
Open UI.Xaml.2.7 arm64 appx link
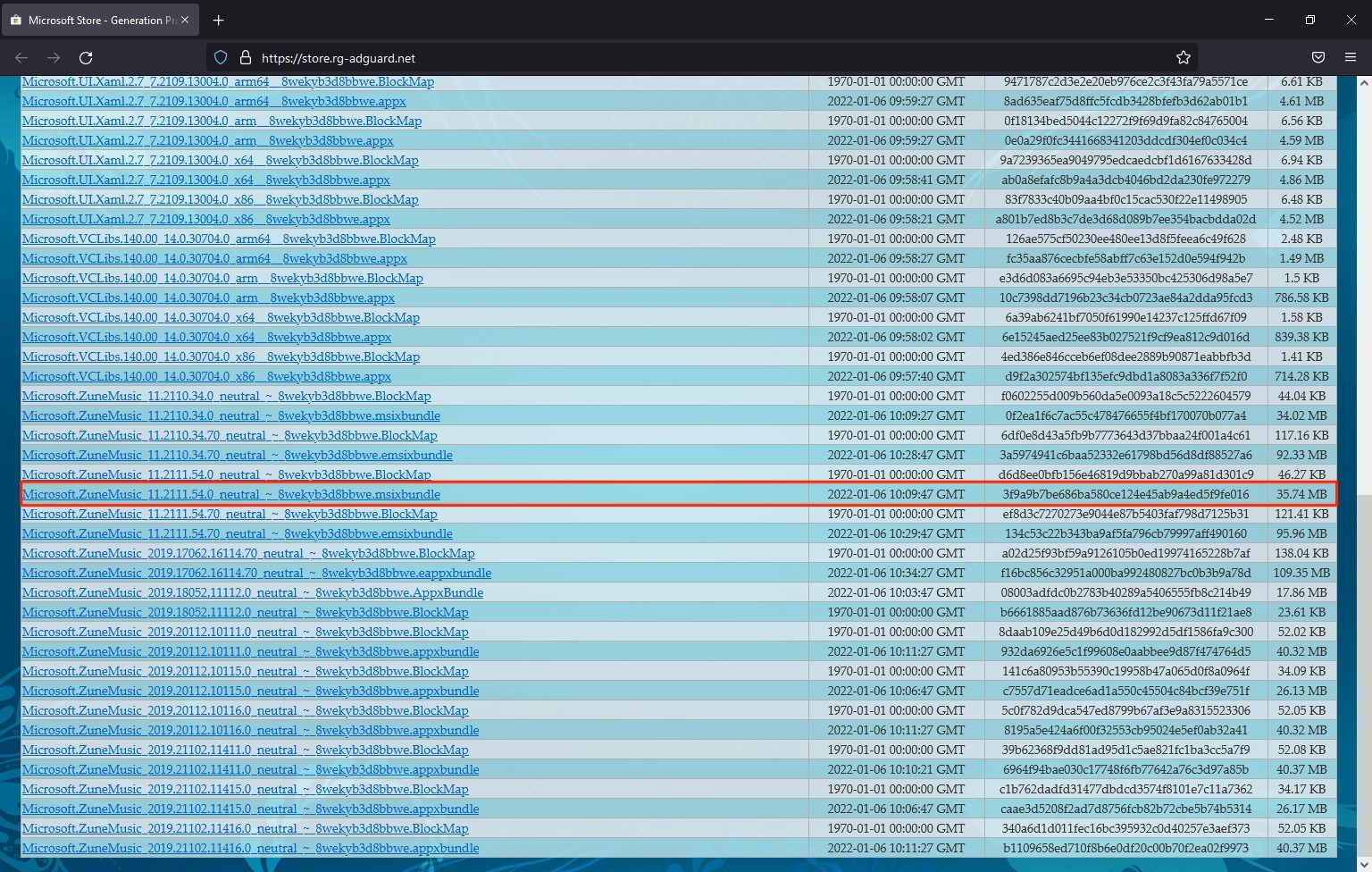214,101
